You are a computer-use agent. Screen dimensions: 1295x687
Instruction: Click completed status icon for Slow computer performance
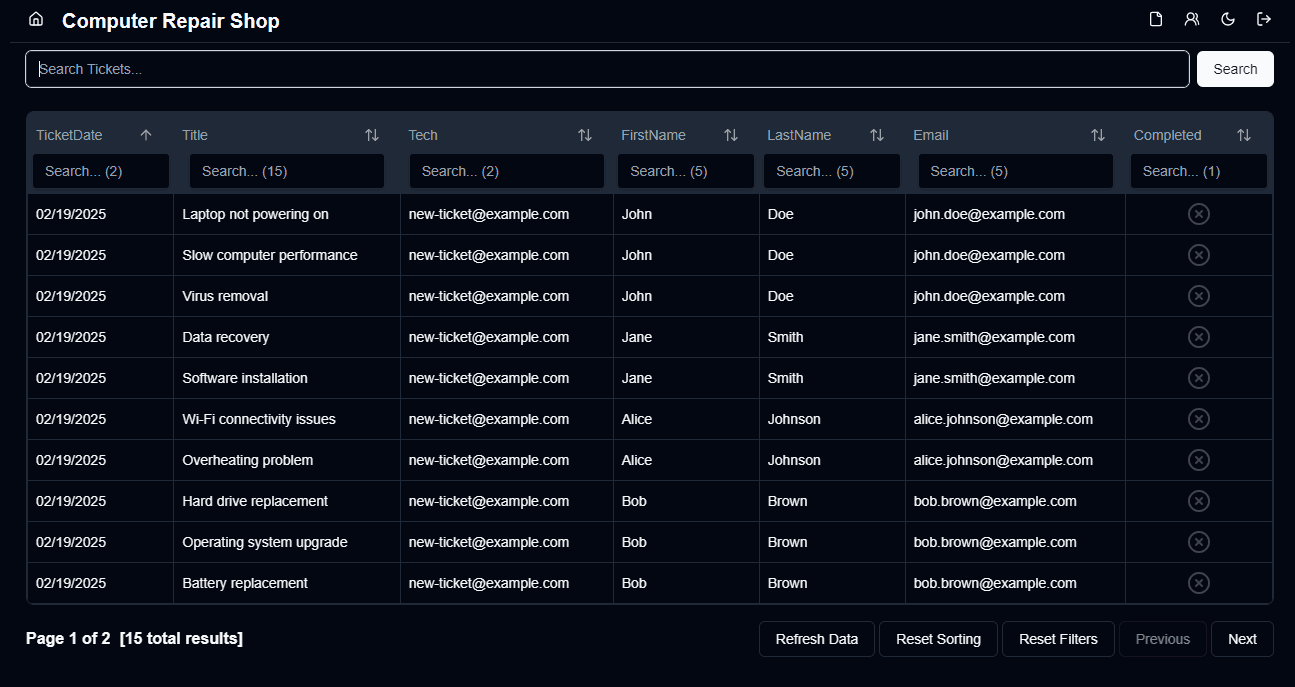pos(1199,255)
